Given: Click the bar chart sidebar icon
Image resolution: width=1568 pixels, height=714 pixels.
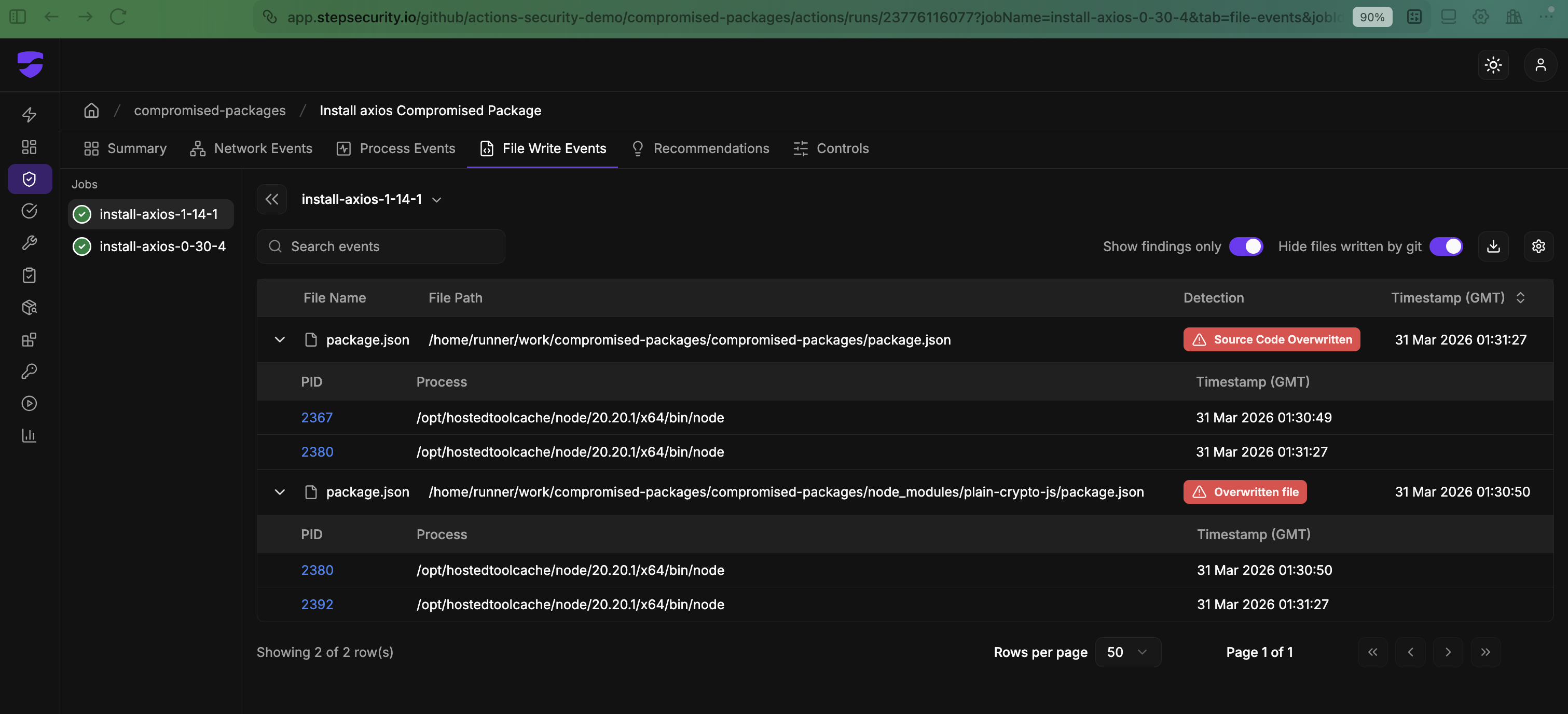Looking at the screenshot, I should point(29,435).
